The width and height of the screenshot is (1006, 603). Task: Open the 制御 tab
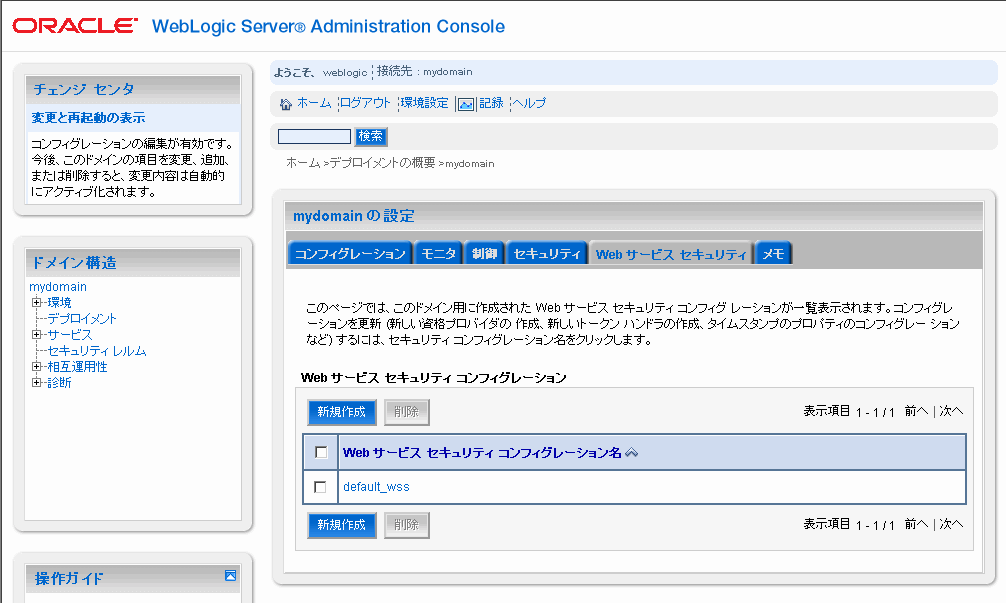[484, 253]
